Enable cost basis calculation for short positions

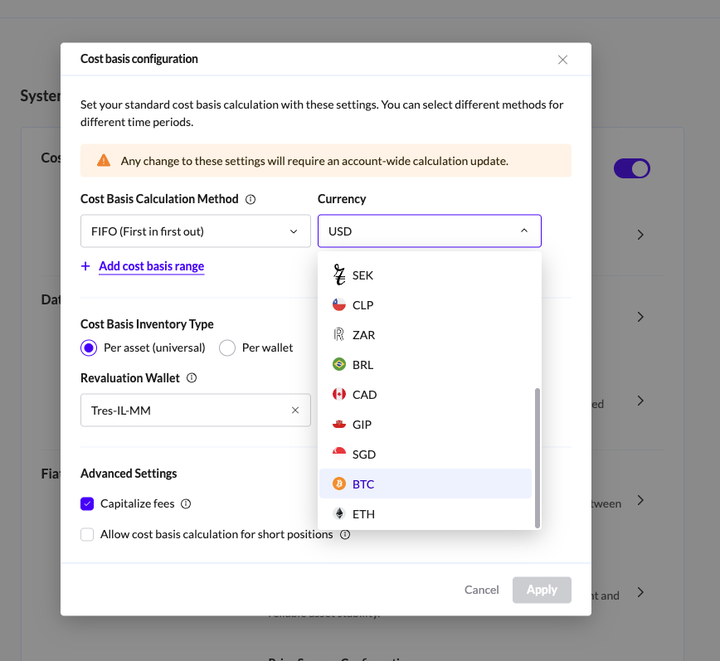[x=87, y=534]
